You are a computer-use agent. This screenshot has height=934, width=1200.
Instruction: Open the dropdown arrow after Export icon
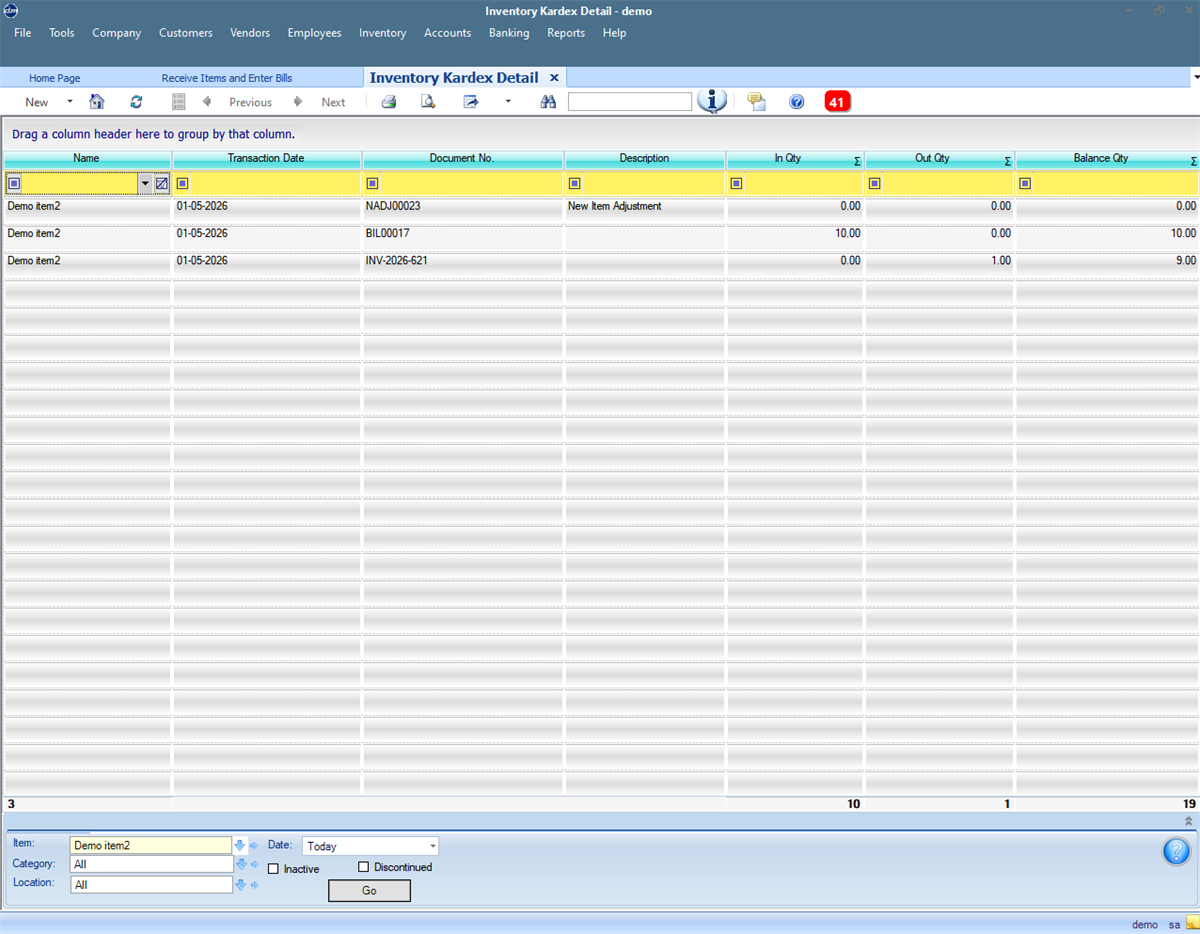coord(508,102)
